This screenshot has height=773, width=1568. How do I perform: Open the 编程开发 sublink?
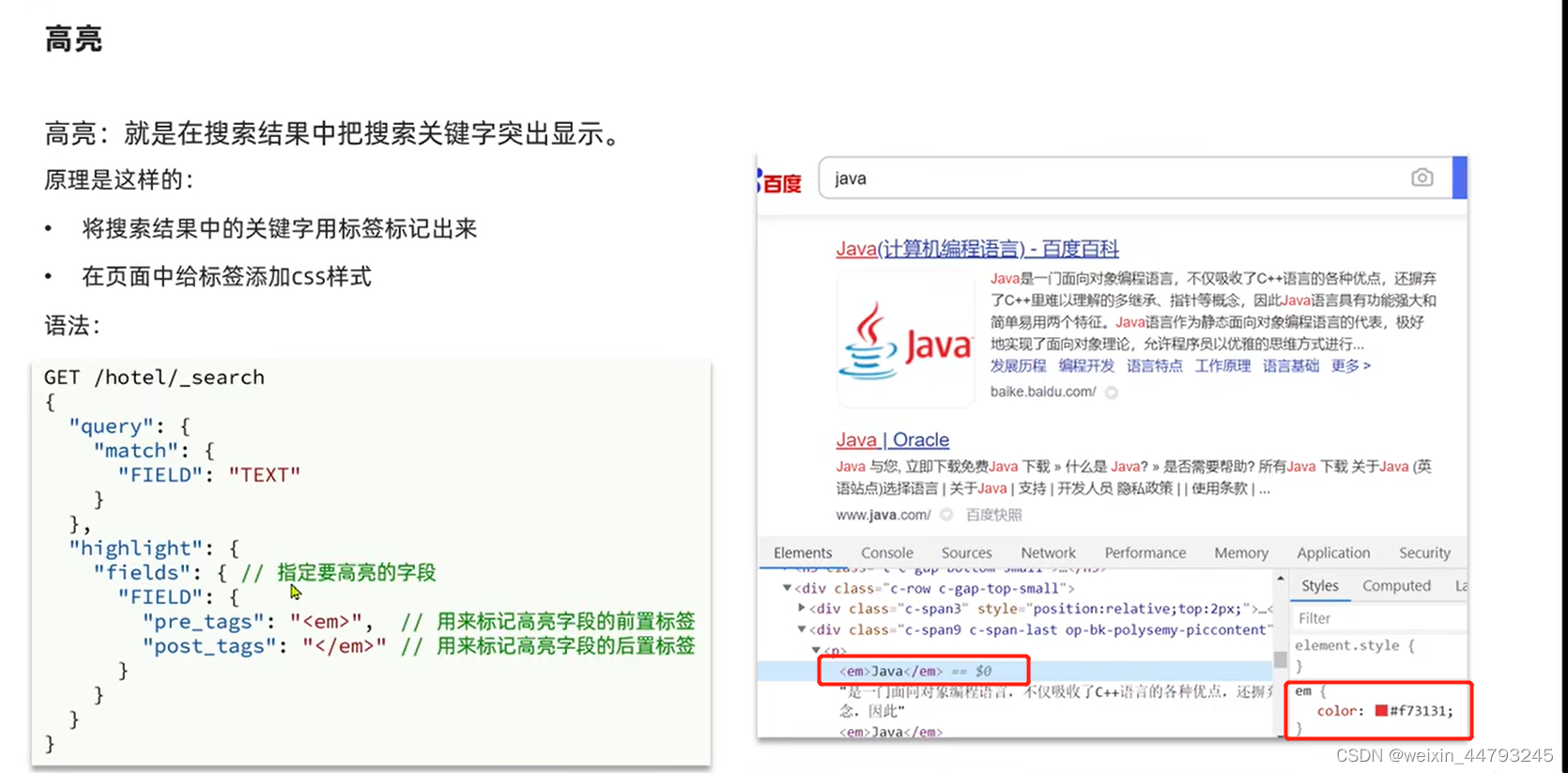(x=1086, y=366)
